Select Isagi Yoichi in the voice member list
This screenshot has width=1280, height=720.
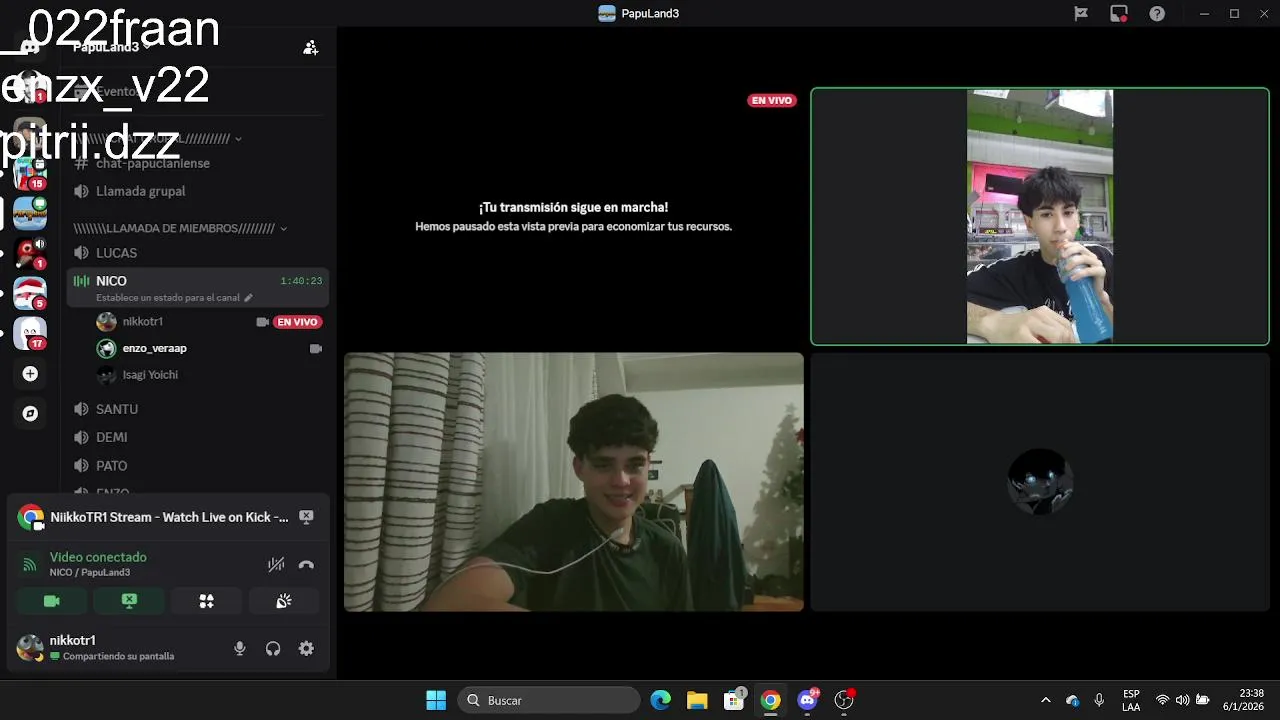(x=149, y=375)
